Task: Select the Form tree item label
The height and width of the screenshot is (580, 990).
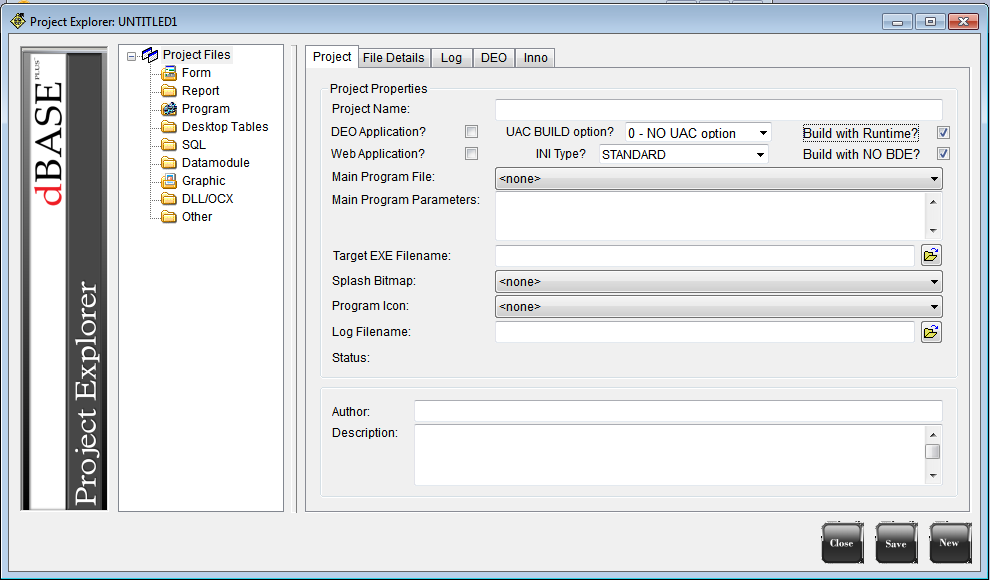Action: tap(196, 73)
